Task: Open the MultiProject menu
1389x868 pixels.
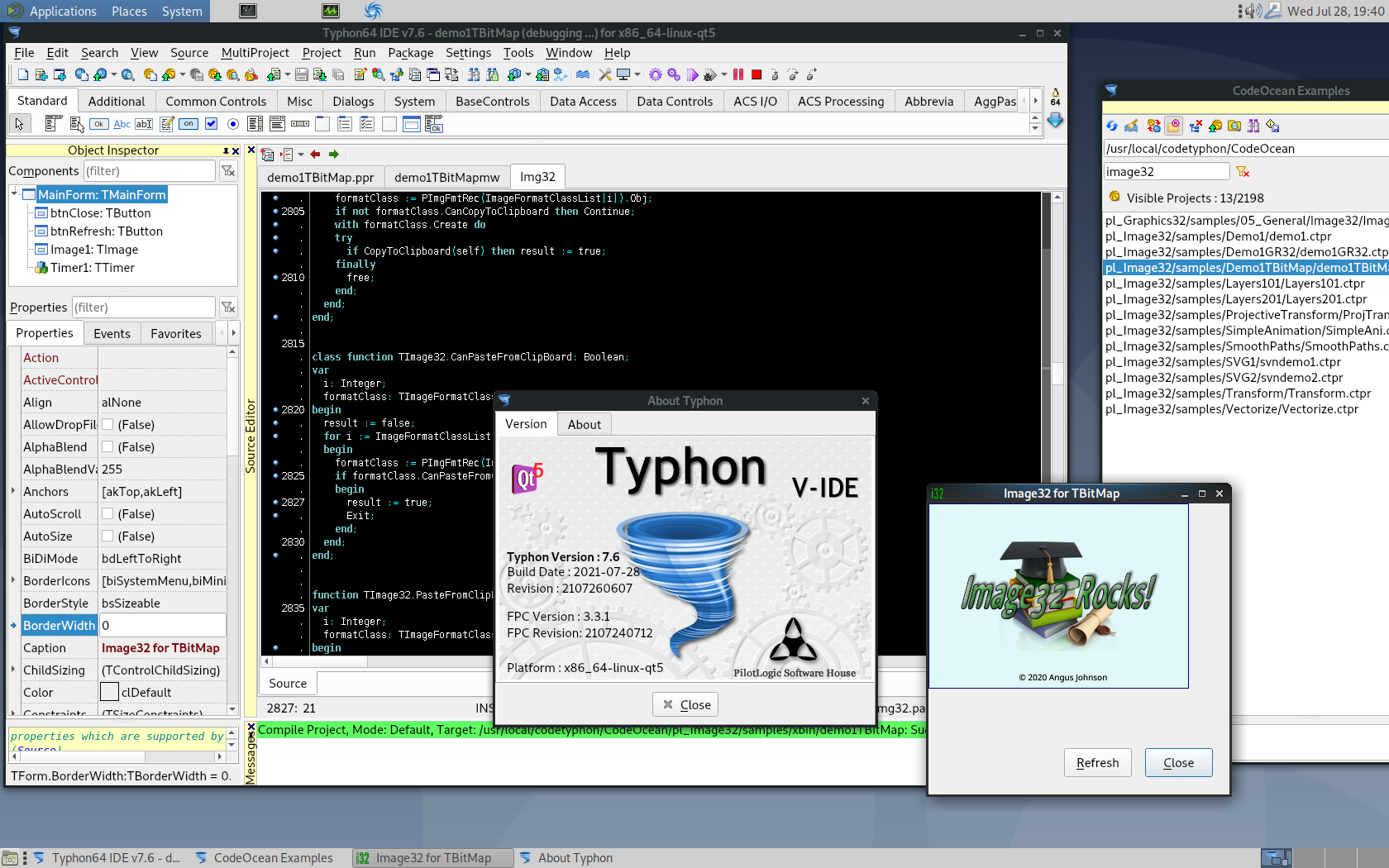Action: [x=255, y=53]
